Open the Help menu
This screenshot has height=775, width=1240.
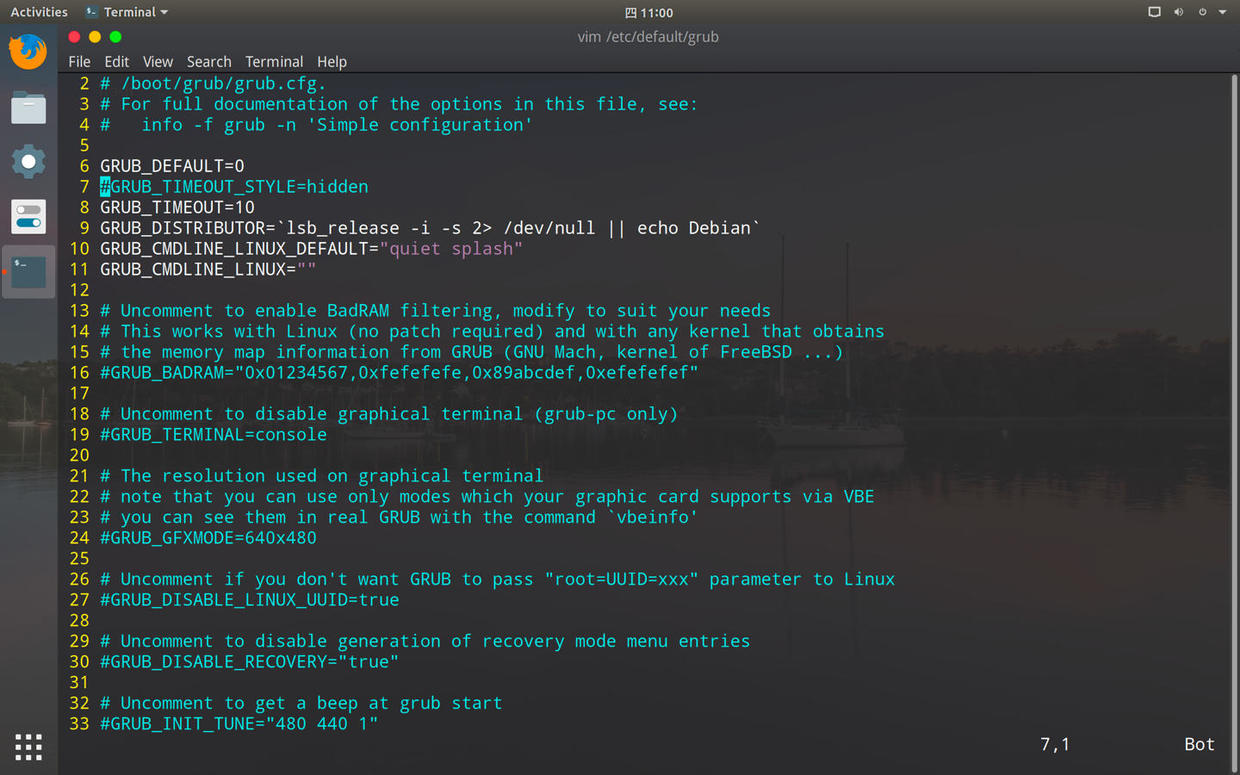(x=332, y=61)
